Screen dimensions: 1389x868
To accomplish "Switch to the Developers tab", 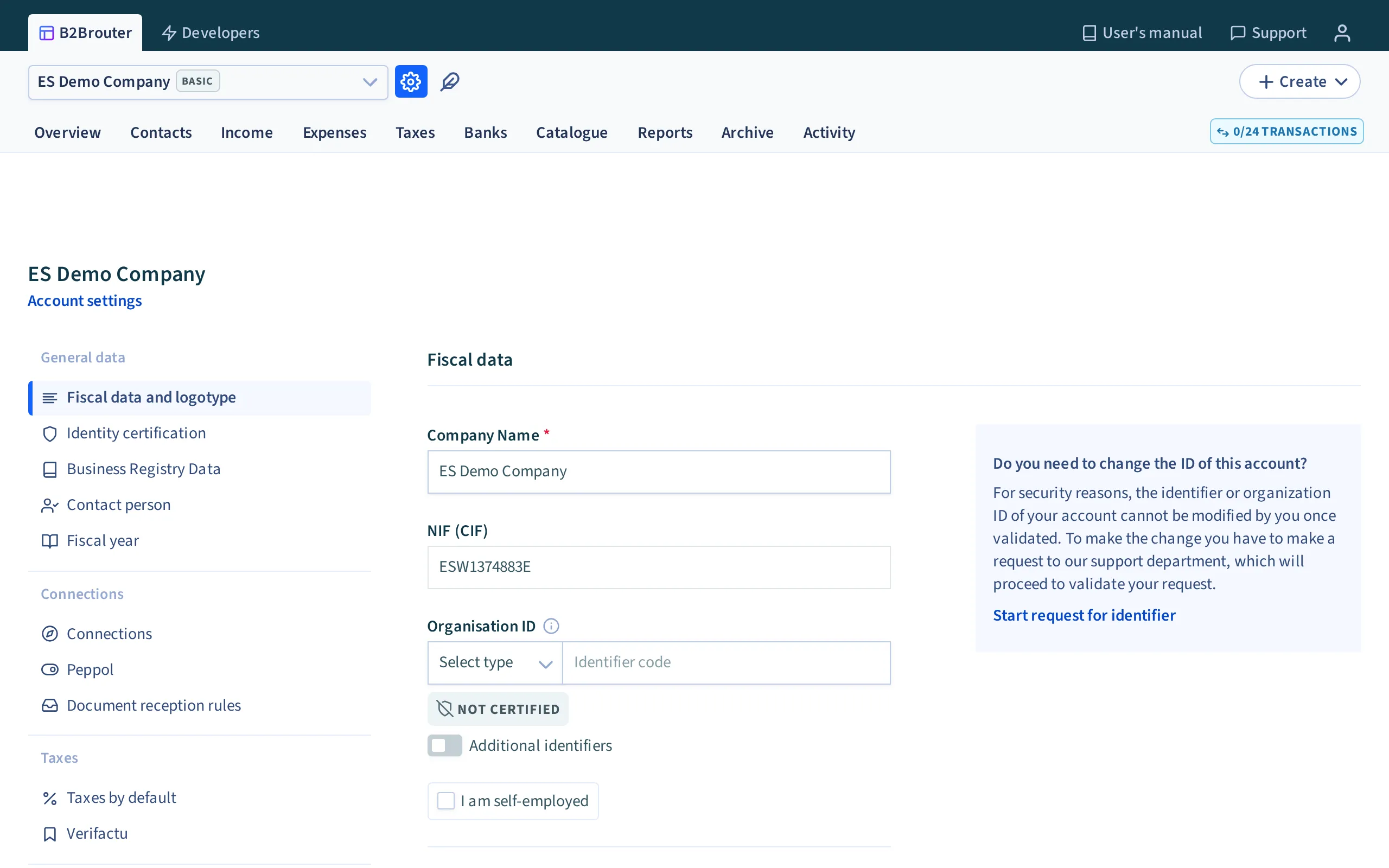I will point(210,33).
